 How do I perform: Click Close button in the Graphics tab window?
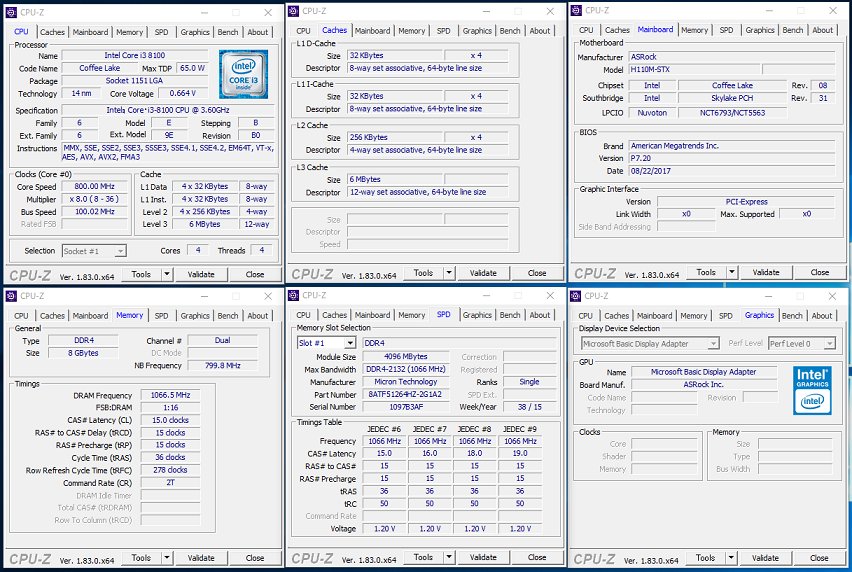click(x=819, y=558)
